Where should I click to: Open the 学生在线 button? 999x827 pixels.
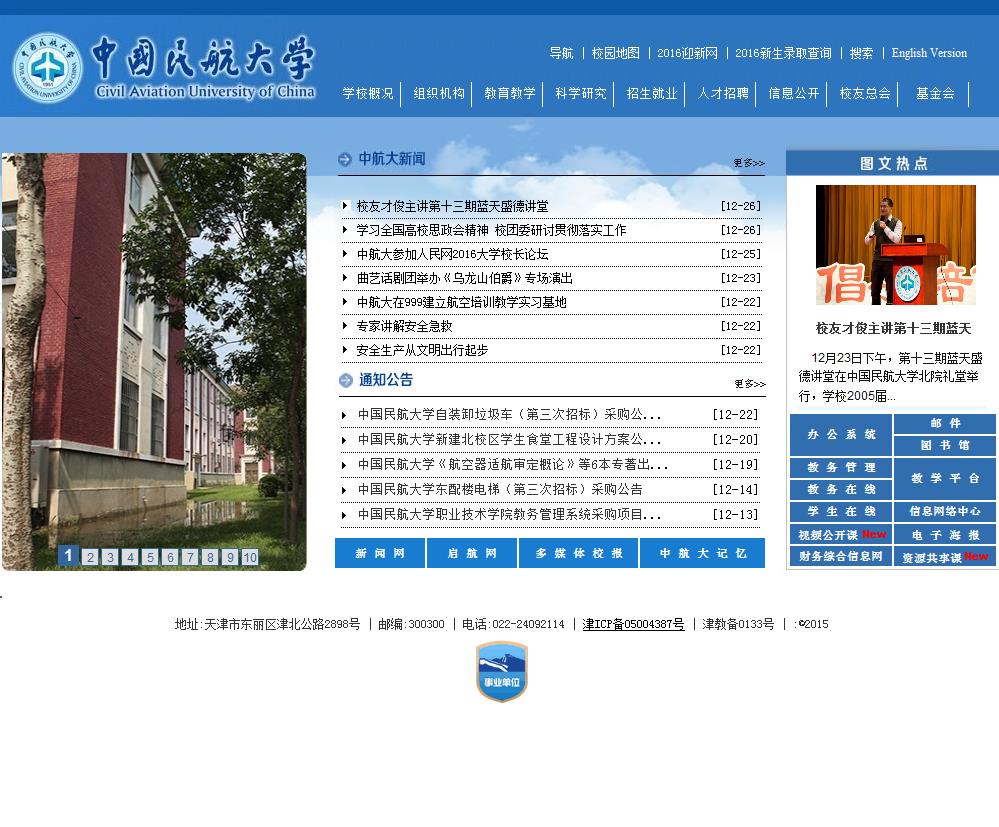coord(841,512)
